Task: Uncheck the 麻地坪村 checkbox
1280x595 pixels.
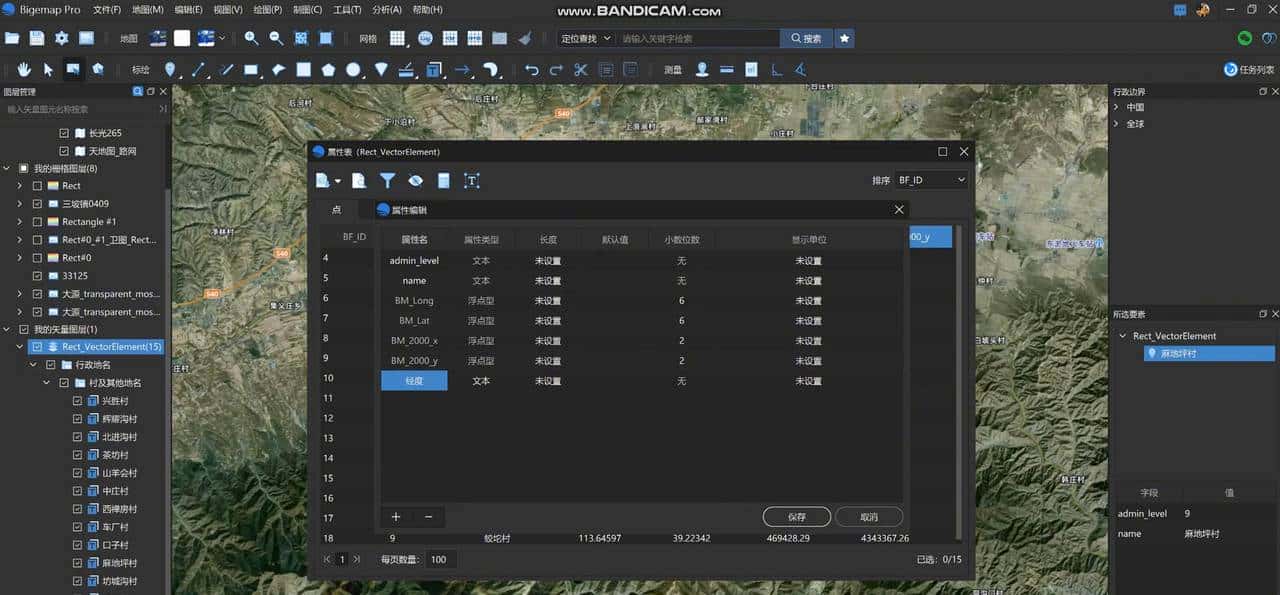Action: tap(77, 562)
